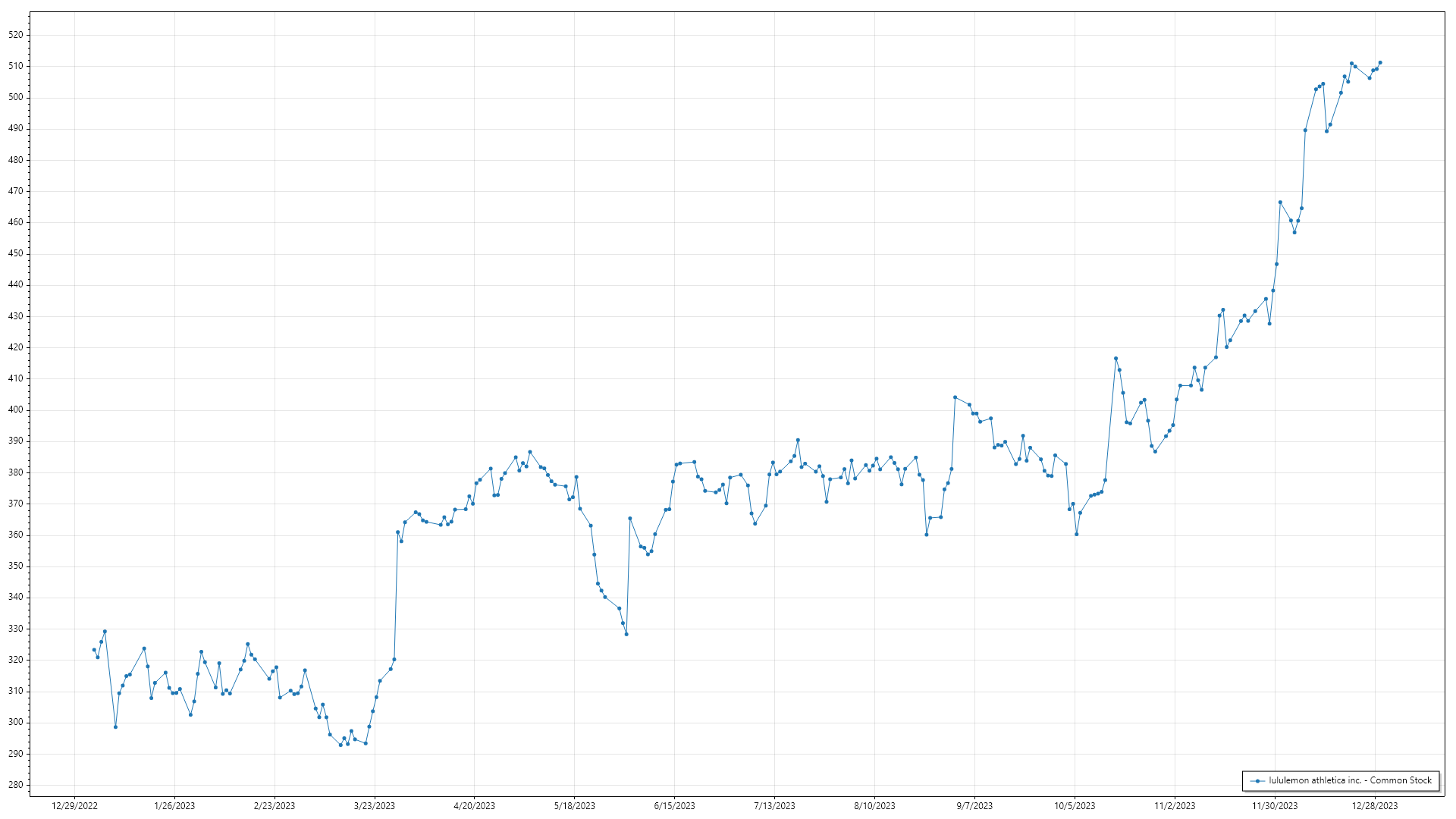Screen dimensions: 1456x819
Task: Click the 450 y-axis value label
Action: [x=16, y=254]
